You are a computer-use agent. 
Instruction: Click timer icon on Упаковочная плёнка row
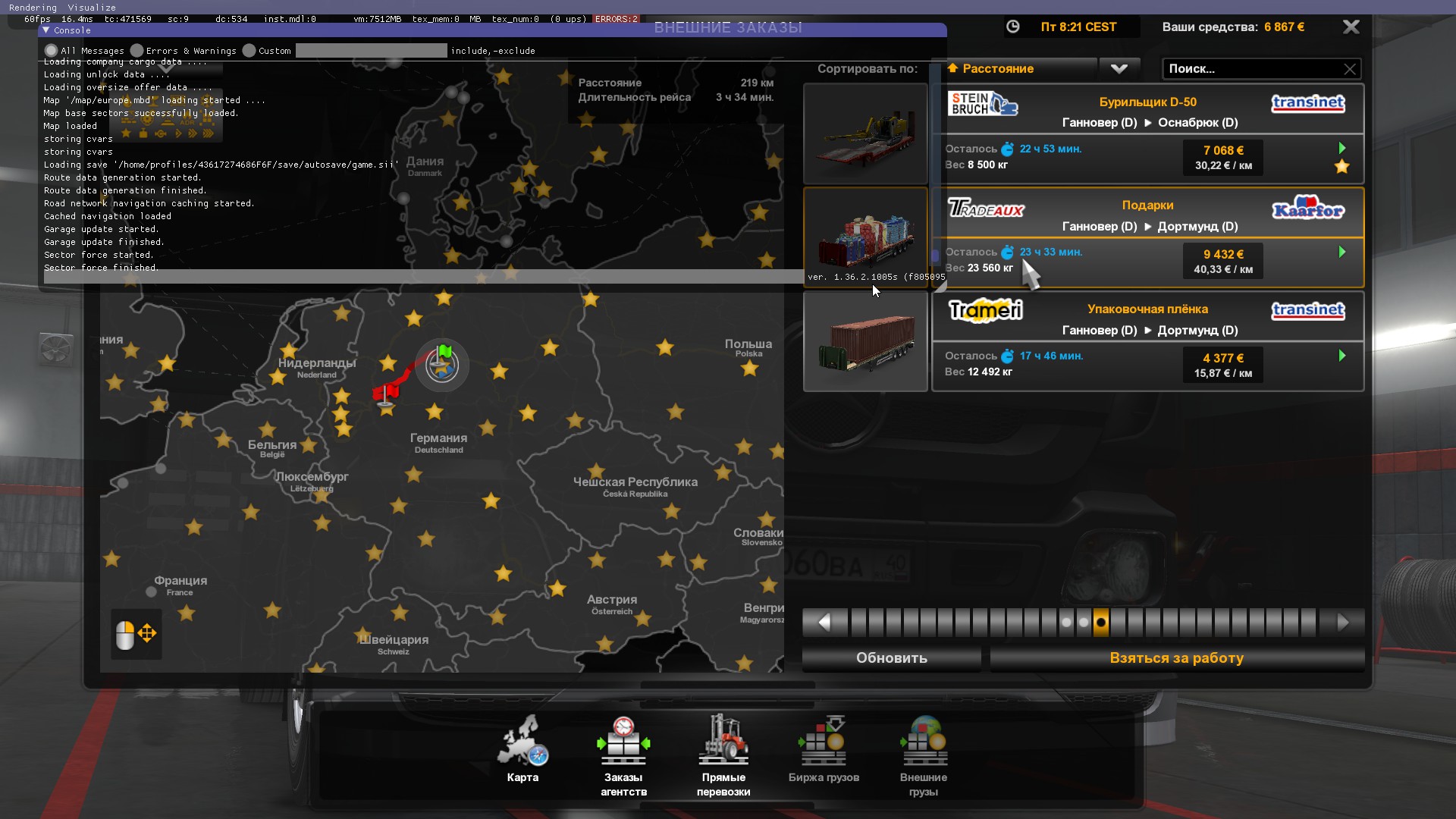click(x=1007, y=356)
